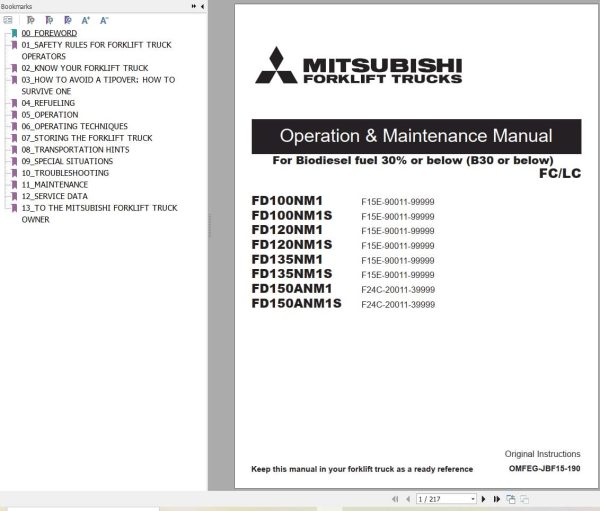Click the FD120NM1 model name on the page
600x511 pixels.
287,230
